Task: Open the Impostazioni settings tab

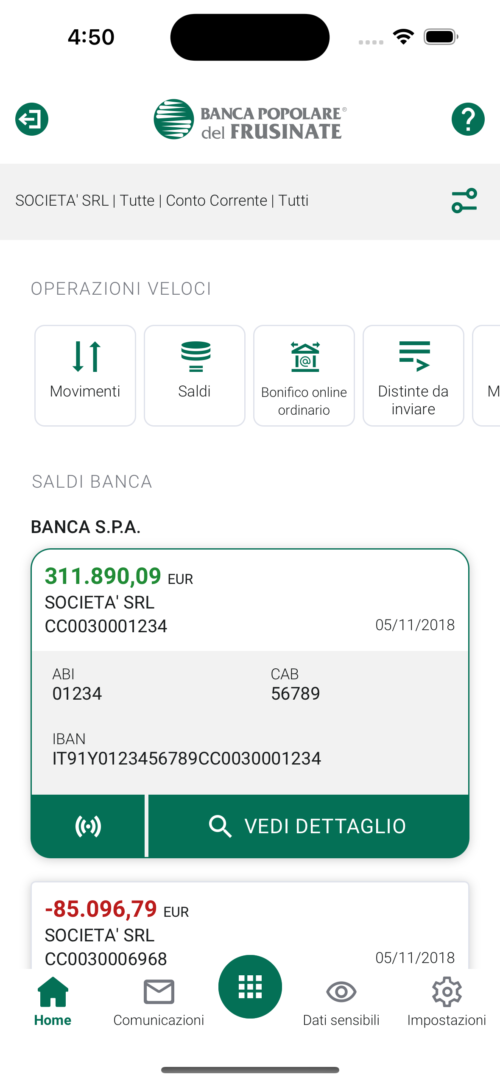Action: tap(446, 1001)
